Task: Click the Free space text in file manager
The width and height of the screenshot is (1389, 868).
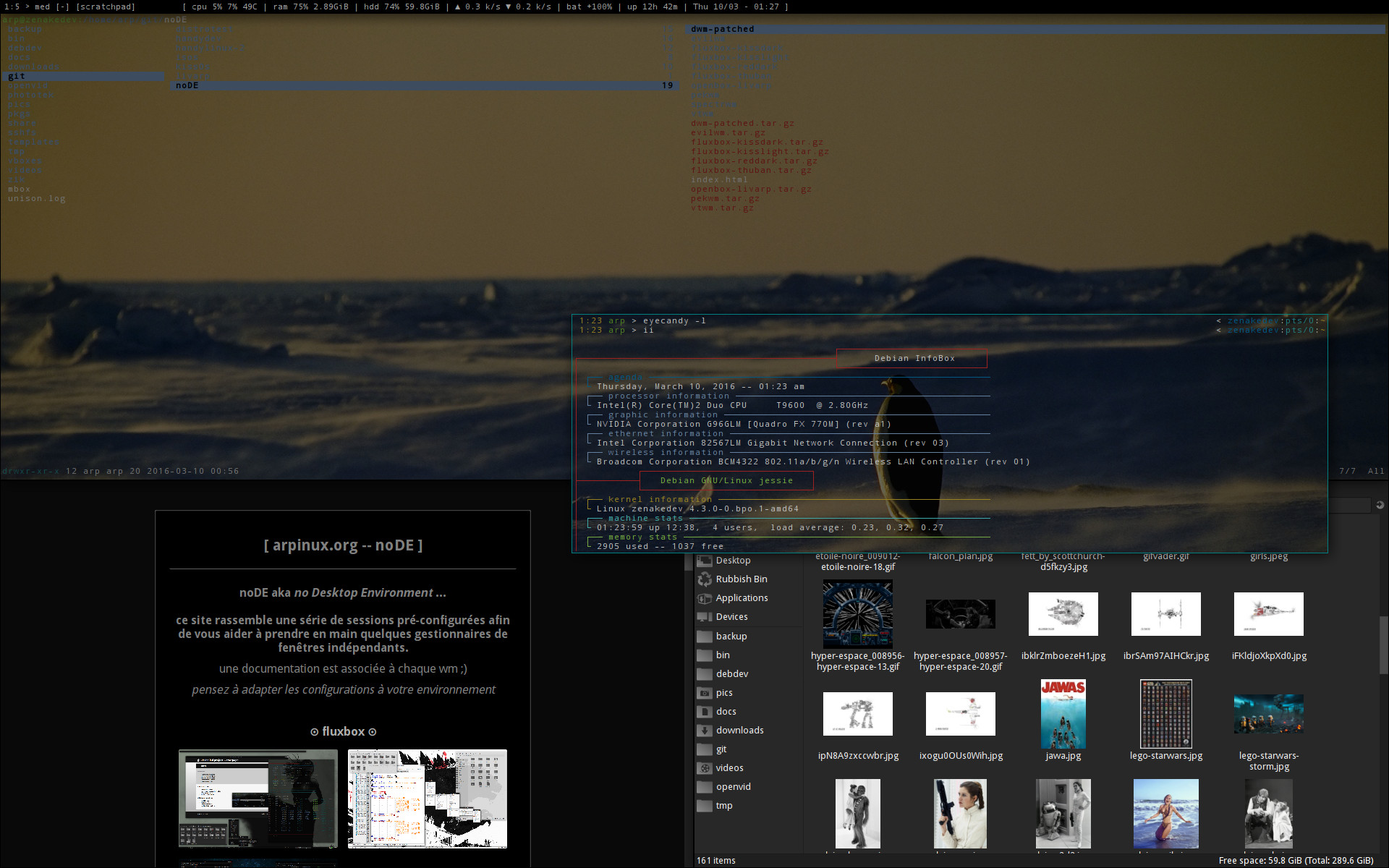Action: click(1296, 860)
